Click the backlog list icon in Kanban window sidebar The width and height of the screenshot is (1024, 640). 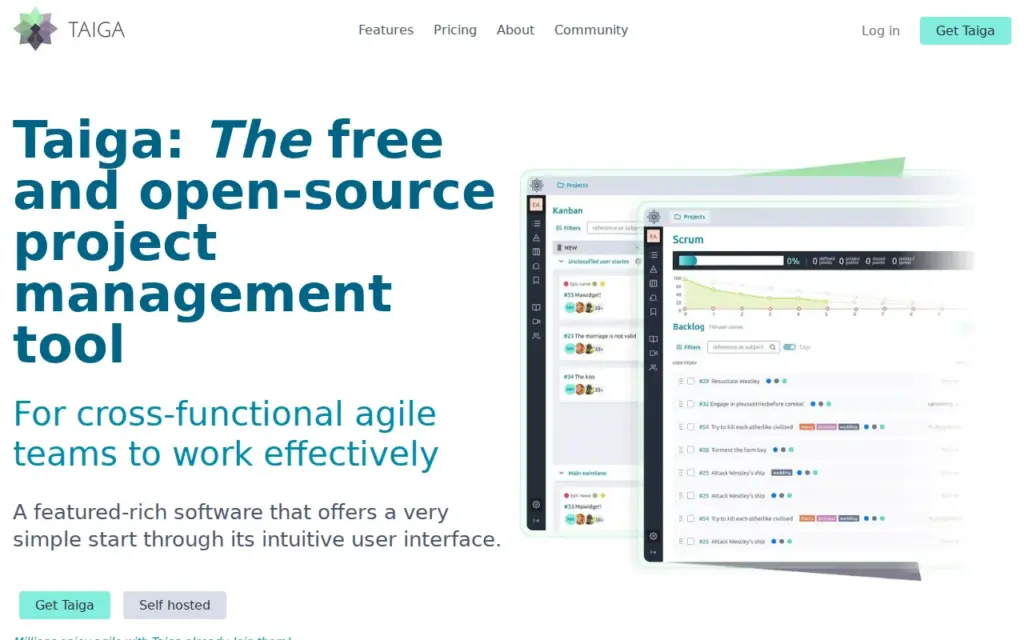coord(536,223)
